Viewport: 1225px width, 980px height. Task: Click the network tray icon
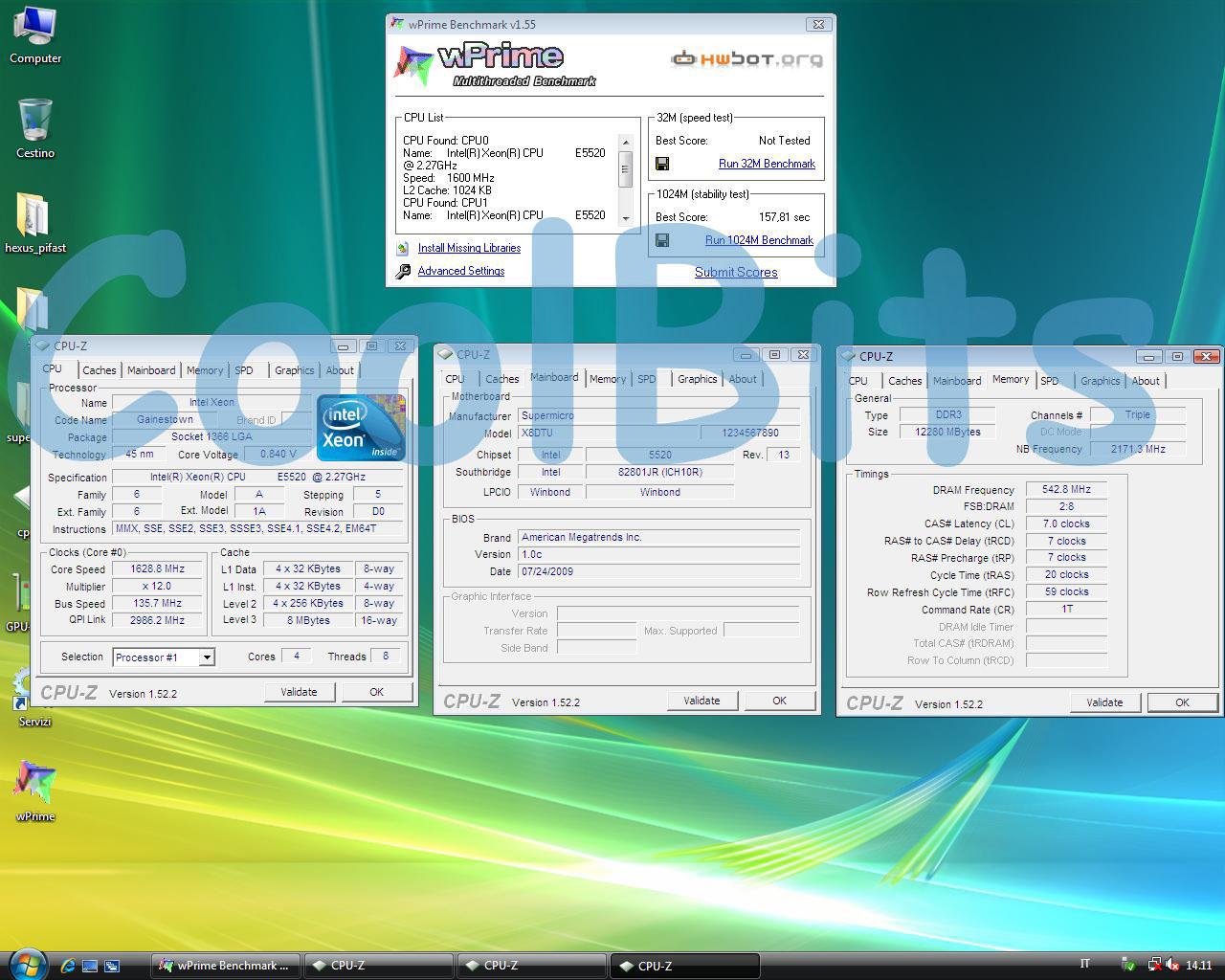[x=1155, y=965]
